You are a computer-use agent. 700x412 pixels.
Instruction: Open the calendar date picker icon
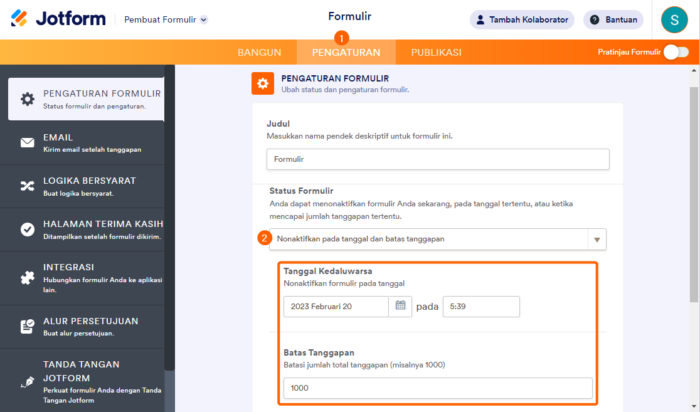coord(400,306)
